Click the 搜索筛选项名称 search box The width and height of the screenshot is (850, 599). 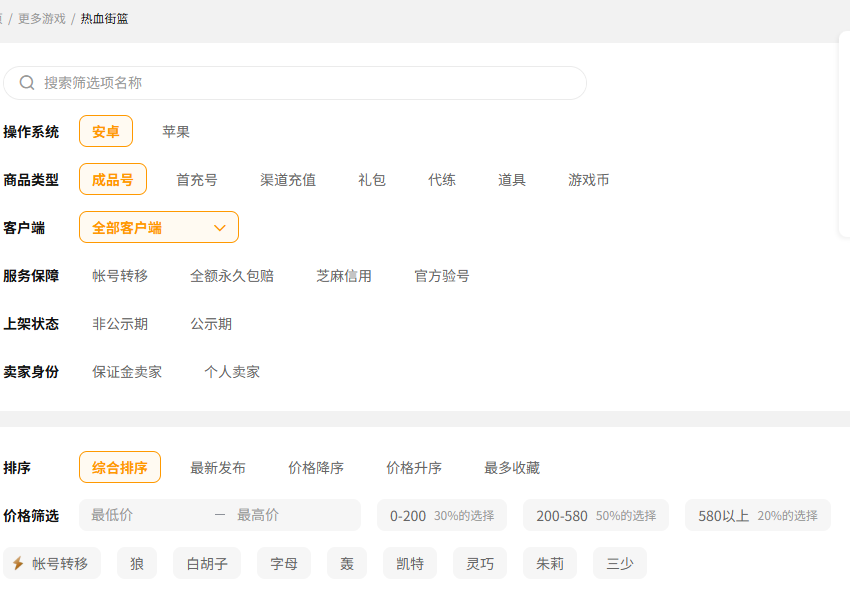tap(300, 83)
